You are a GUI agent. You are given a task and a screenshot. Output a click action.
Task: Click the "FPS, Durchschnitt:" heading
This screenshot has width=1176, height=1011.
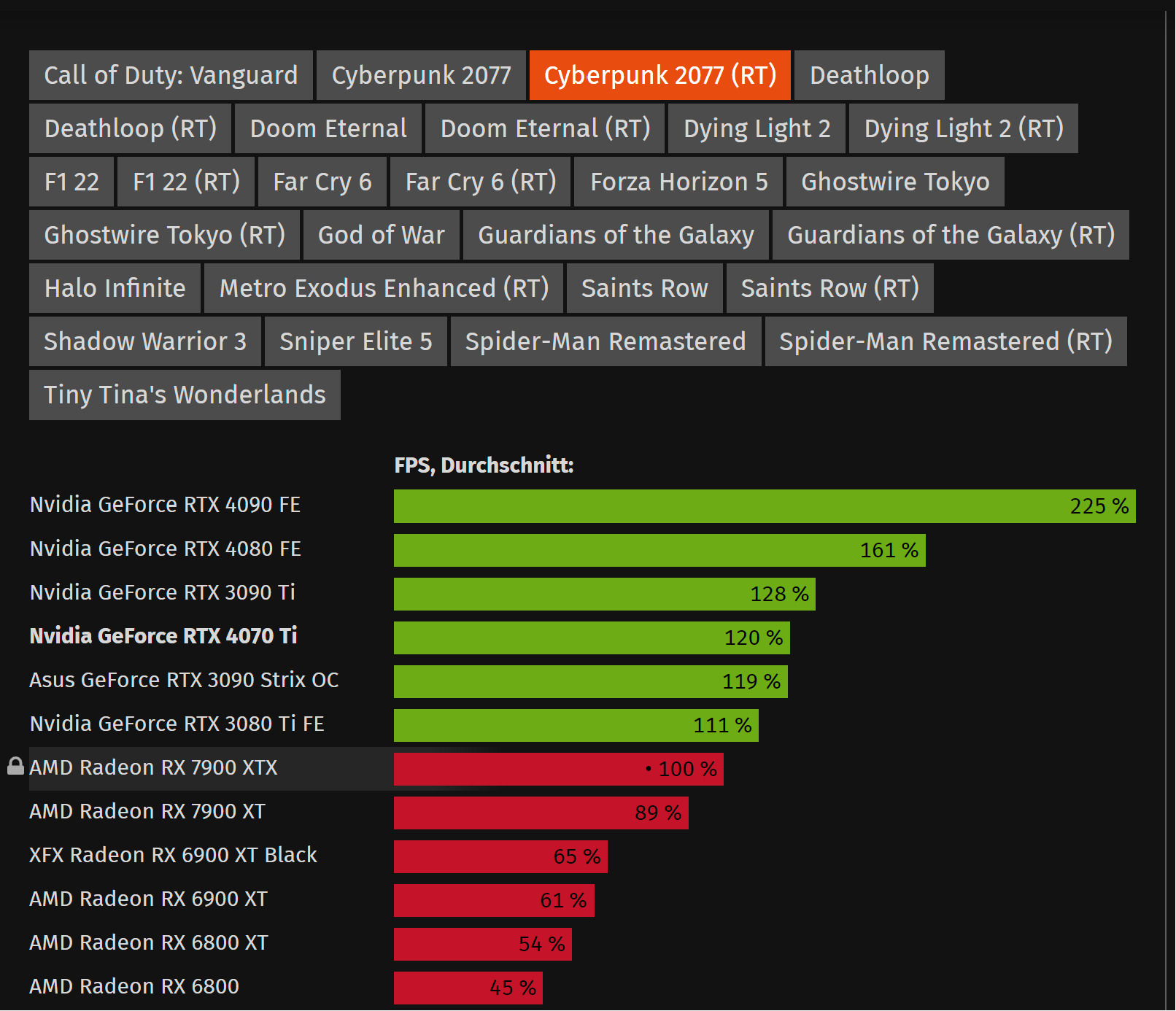pyautogui.click(x=484, y=465)
